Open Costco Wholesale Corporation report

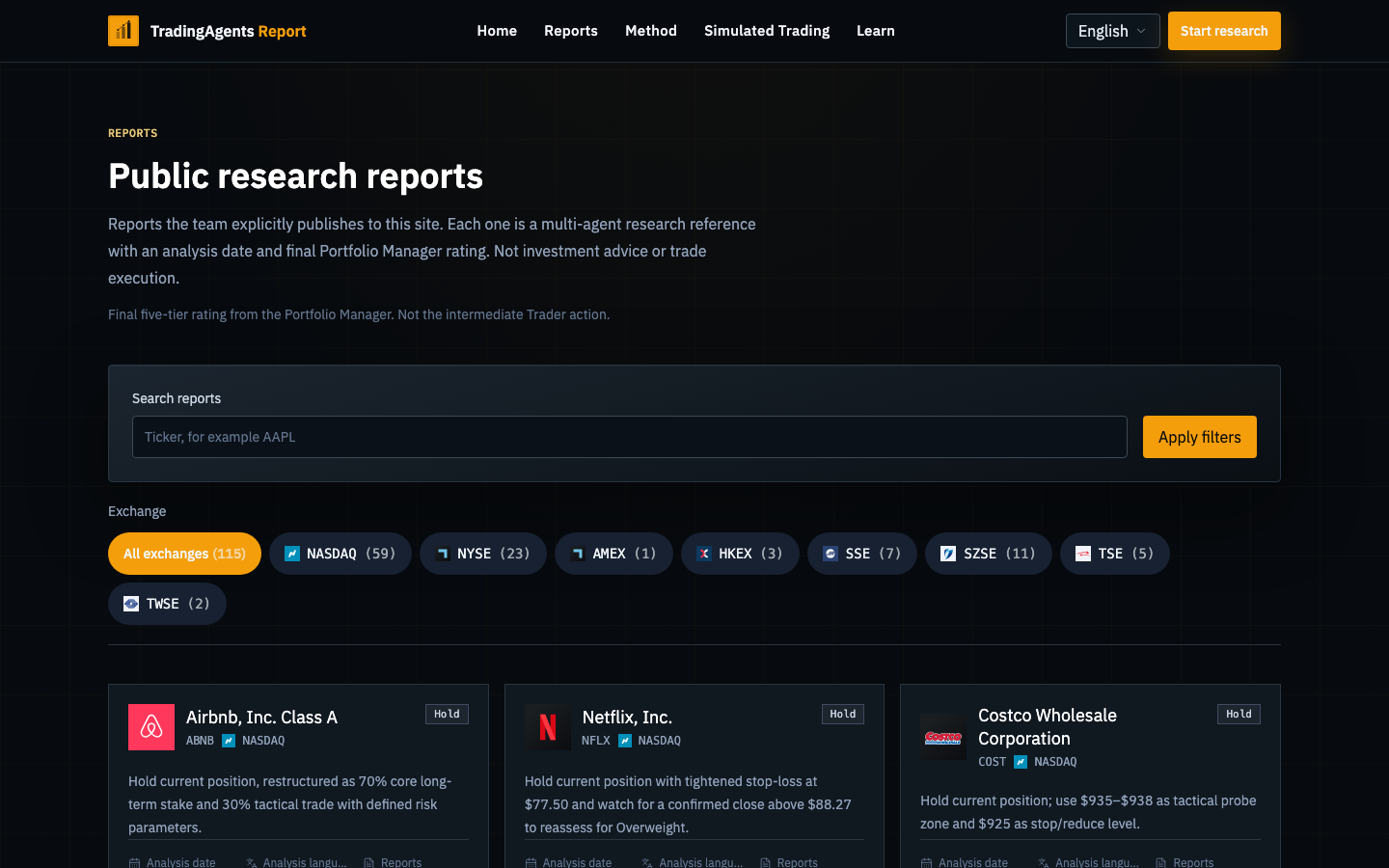1048,727
